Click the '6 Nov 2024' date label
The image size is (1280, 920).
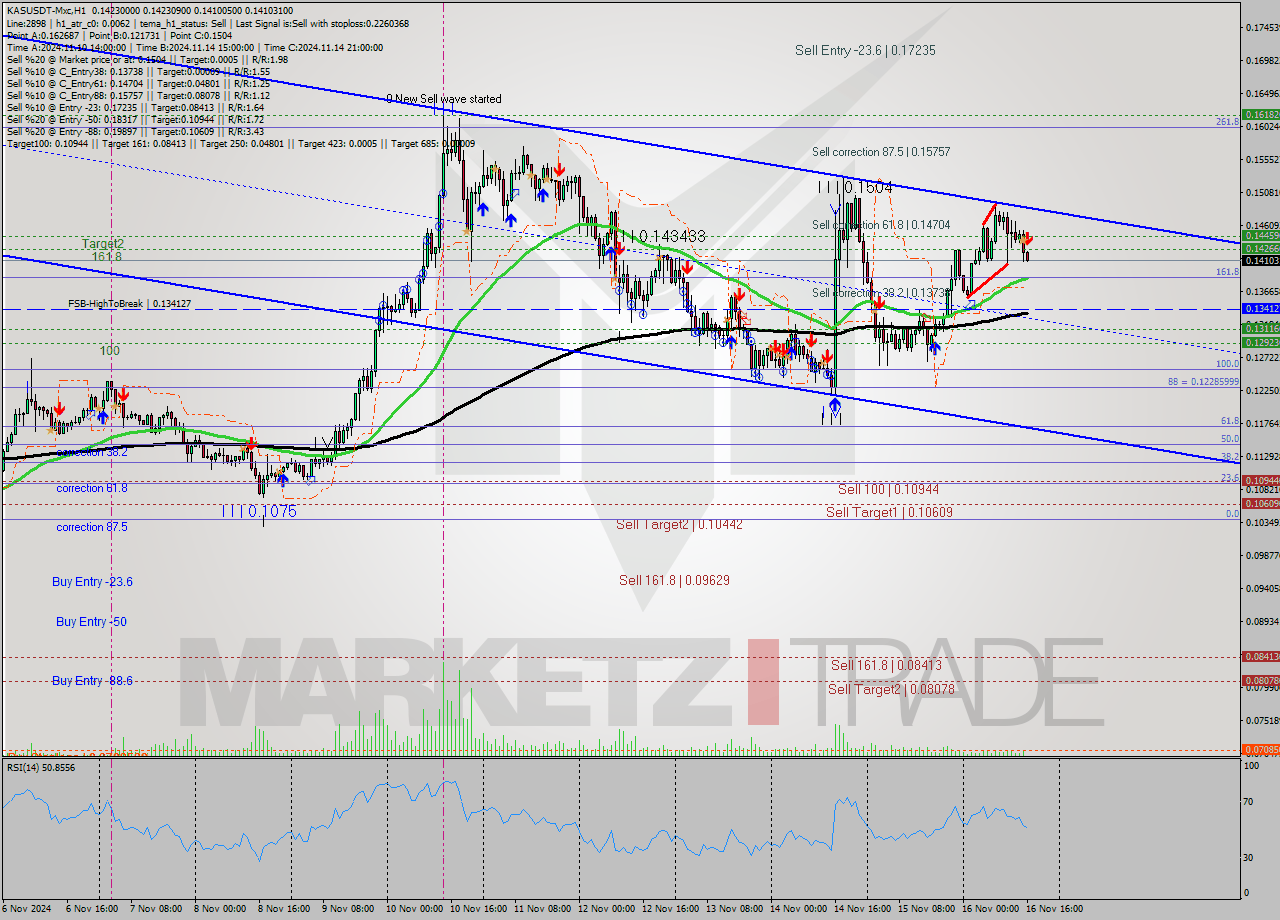point(25,909)
